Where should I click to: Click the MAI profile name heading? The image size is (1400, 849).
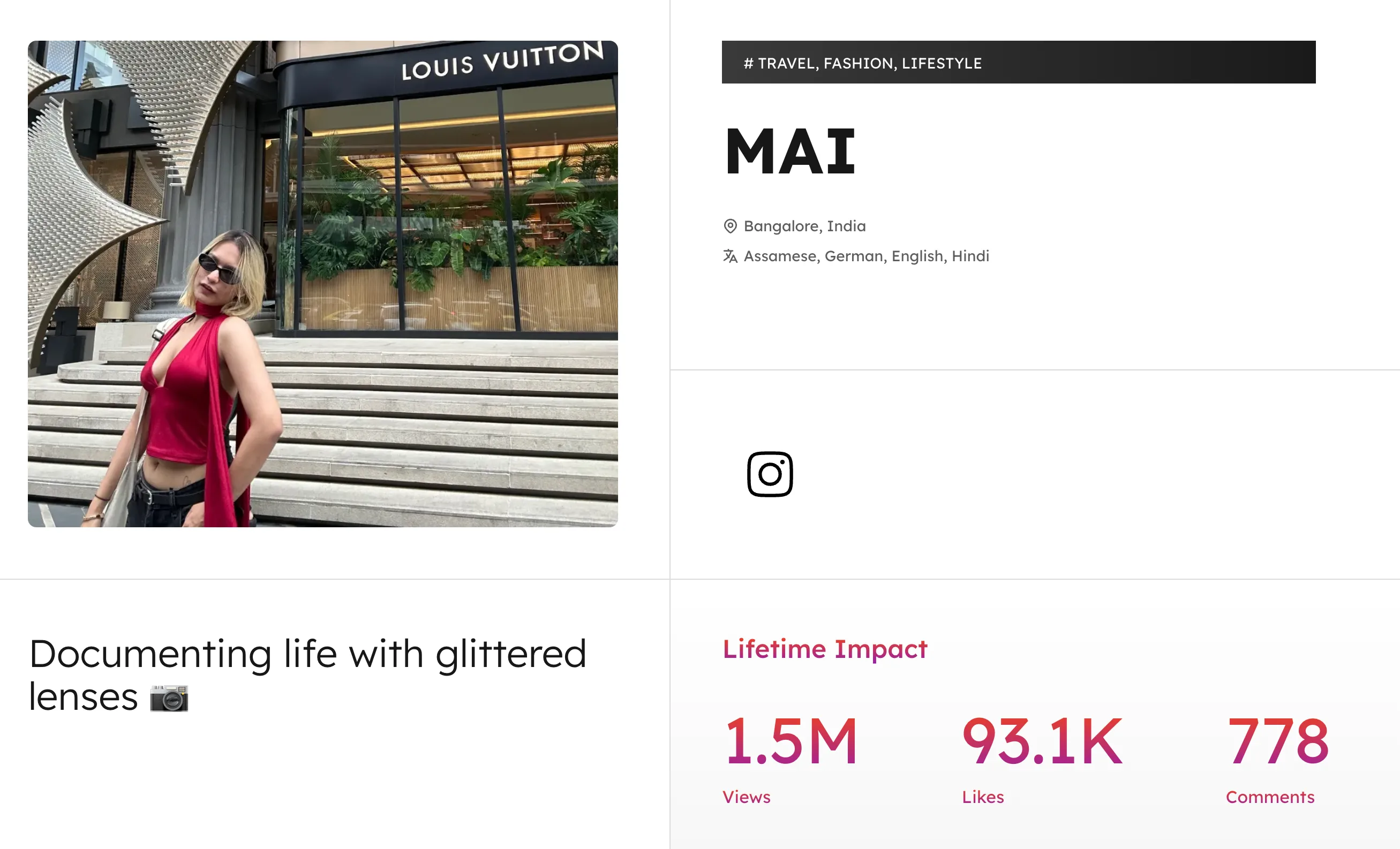(x=790, y=151)
